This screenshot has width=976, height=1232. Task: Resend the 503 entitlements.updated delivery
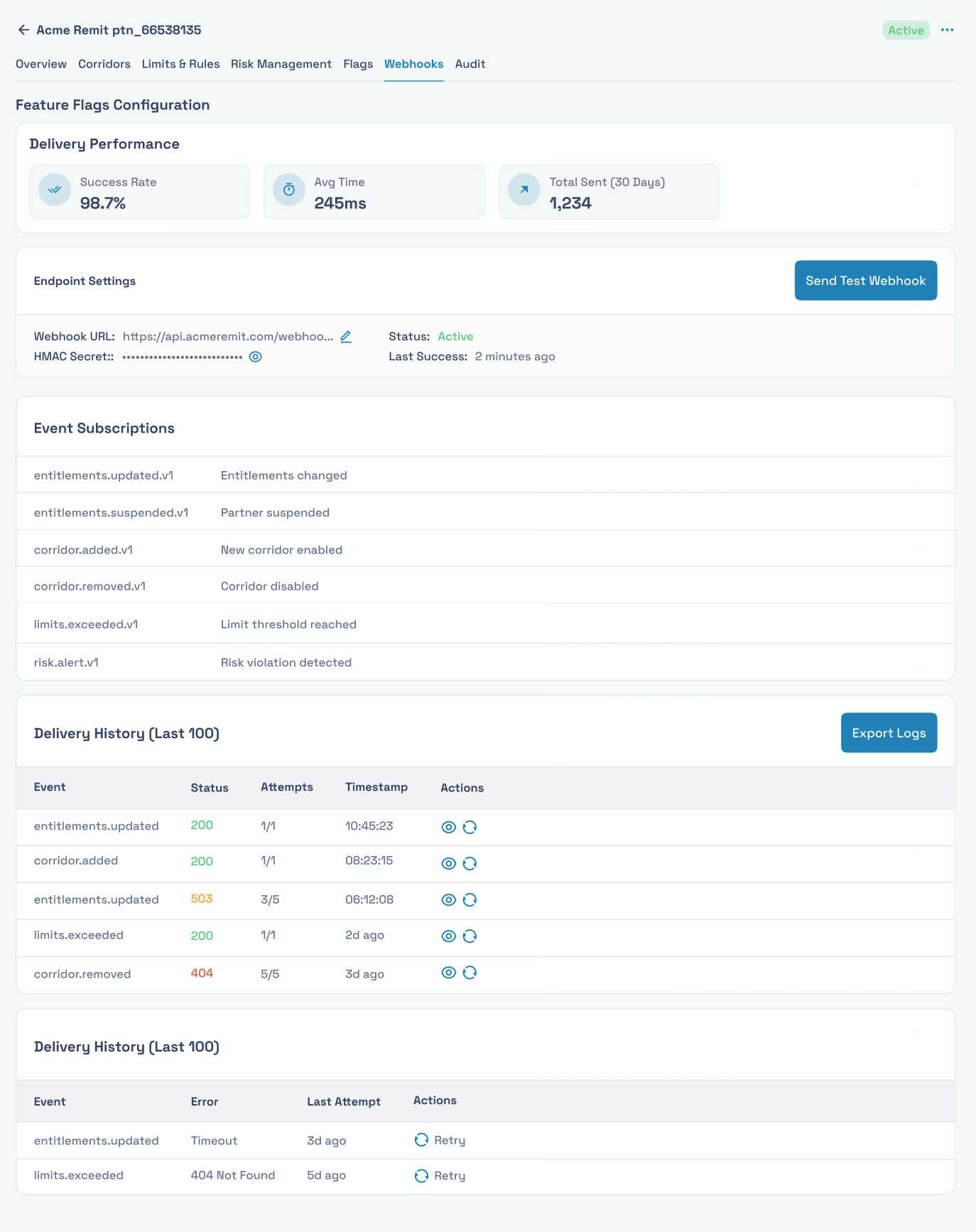(470, 899)
